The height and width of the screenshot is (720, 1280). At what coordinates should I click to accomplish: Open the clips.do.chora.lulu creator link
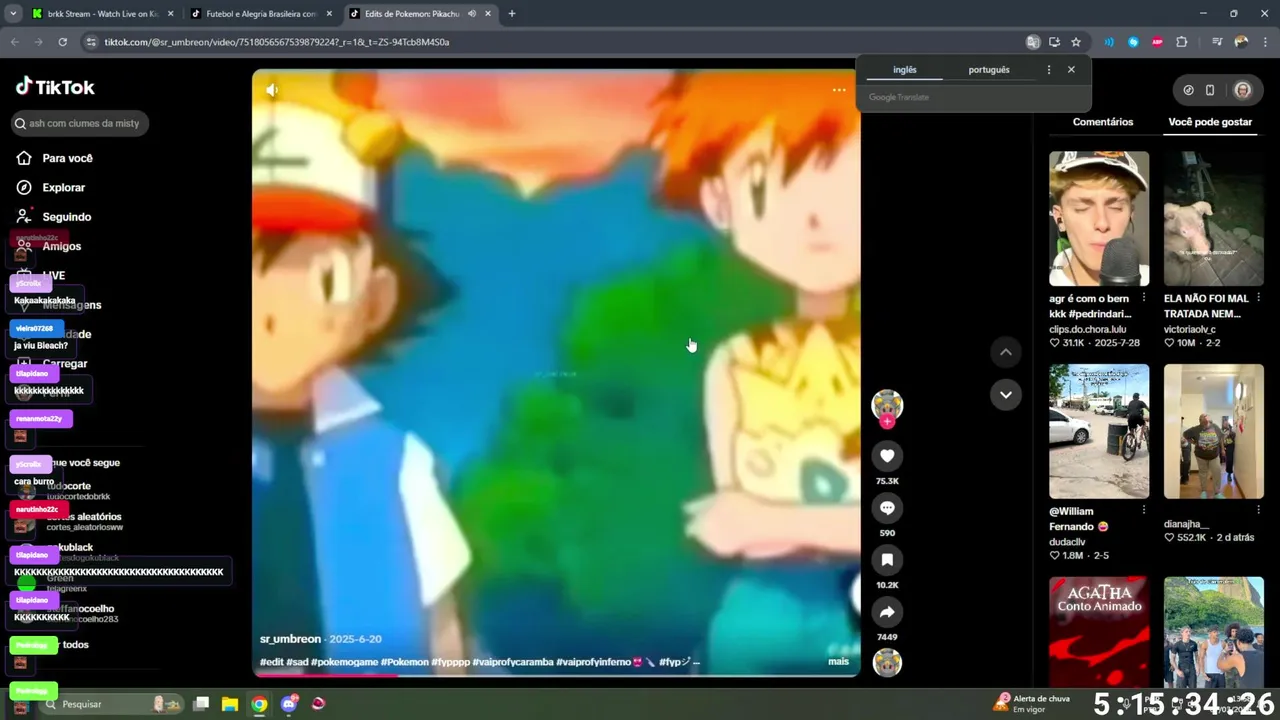(1088, 329)
